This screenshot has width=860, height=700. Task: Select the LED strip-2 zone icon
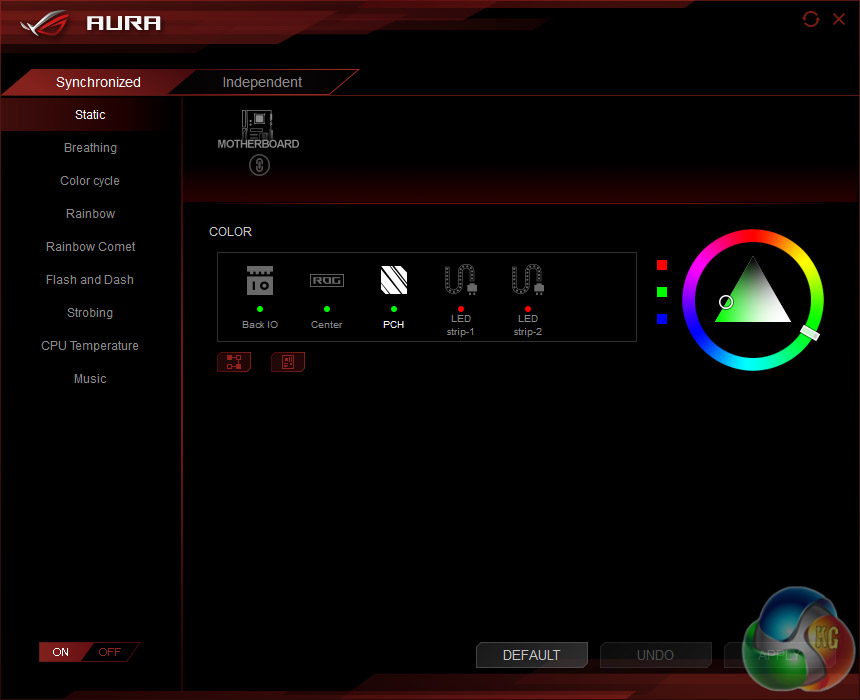(x=528, y=280)
